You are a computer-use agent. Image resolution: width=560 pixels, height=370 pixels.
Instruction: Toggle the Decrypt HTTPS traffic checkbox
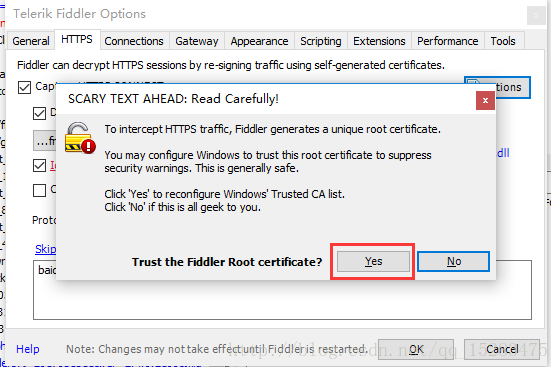point(39,114)
